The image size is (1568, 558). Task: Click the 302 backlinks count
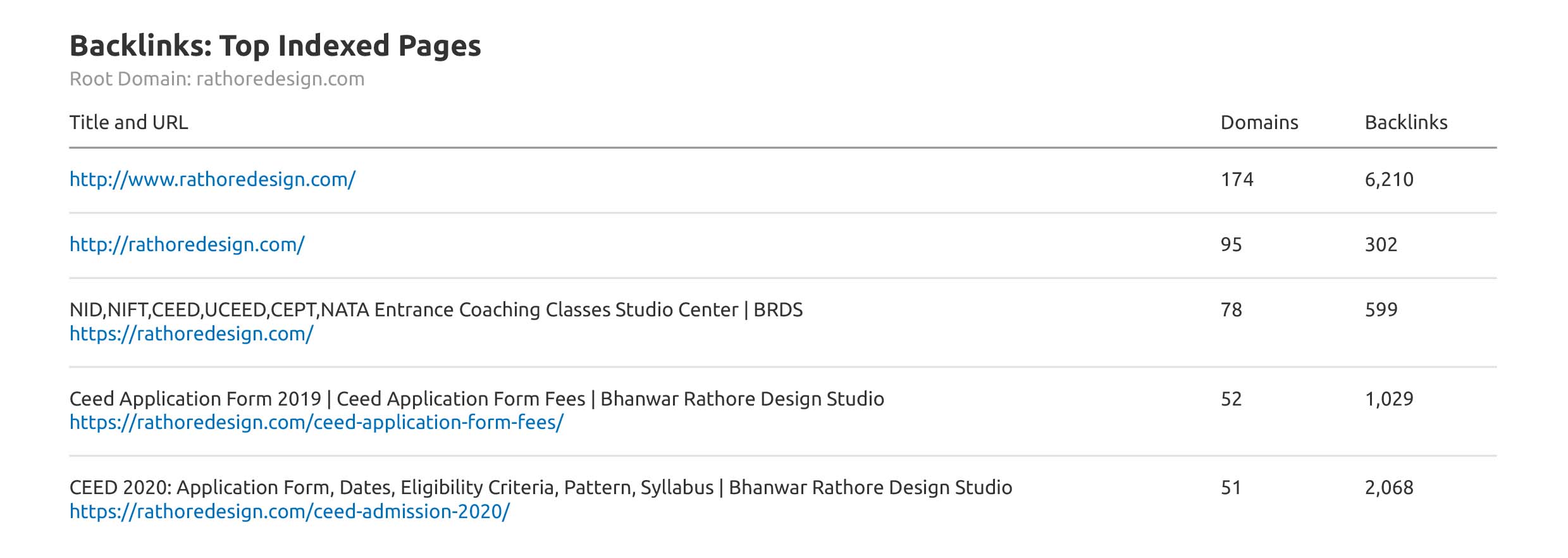click(1381, 245)
